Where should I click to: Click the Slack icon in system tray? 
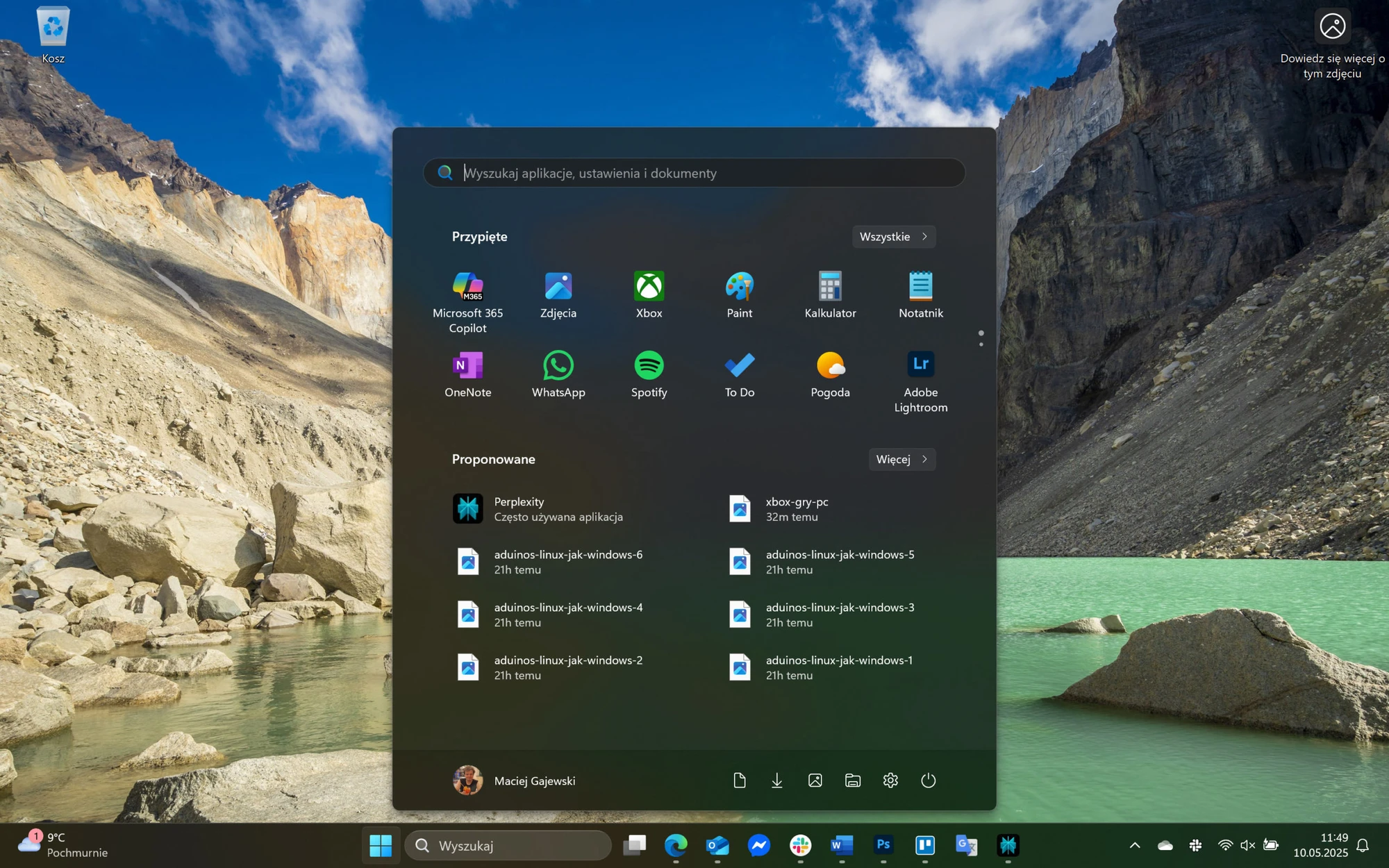(1195, 845)
